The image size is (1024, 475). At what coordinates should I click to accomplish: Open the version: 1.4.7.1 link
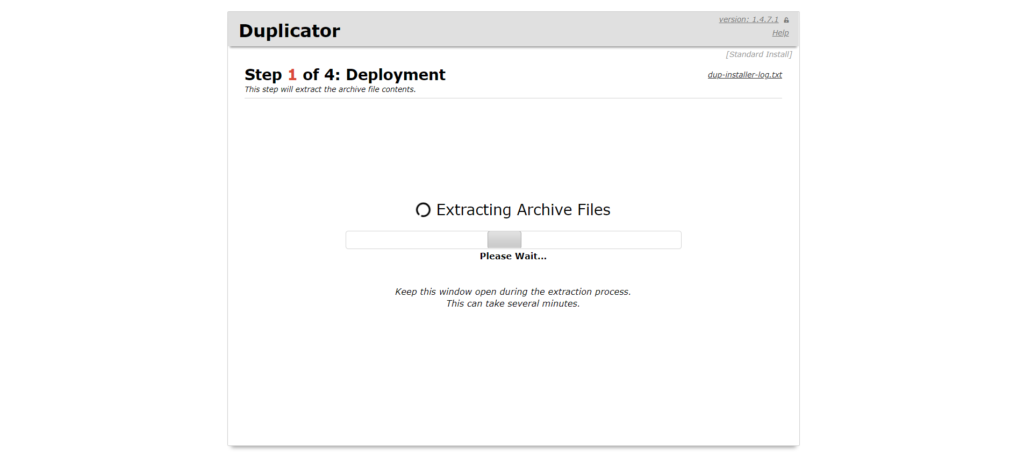pos(748,20)
